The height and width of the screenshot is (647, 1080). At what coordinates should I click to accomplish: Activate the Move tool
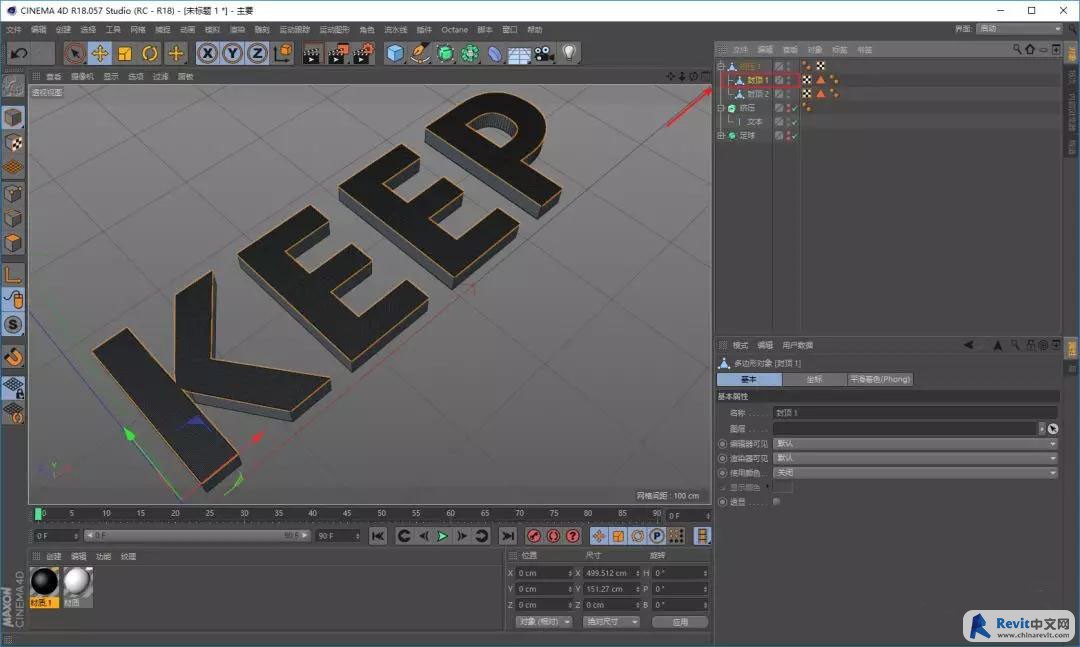point(100,53)
